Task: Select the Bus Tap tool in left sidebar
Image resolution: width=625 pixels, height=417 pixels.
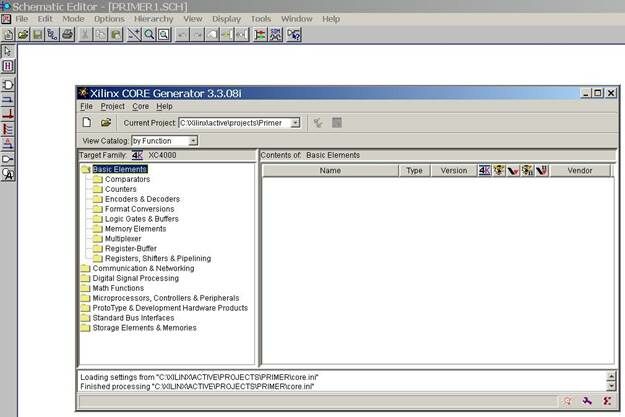Action: click(8, 129)
